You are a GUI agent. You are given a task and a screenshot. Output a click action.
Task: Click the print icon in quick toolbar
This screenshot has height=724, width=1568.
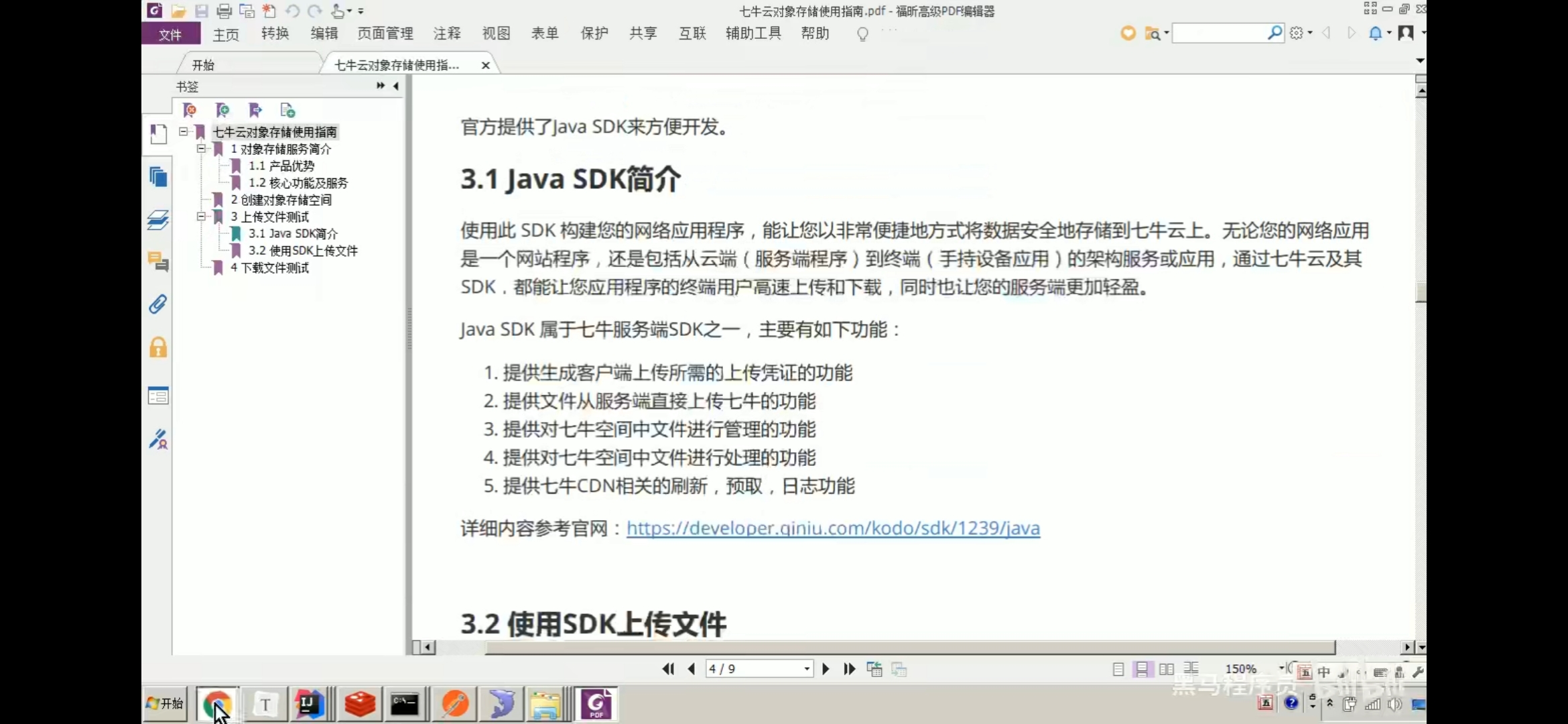(224, 11)
